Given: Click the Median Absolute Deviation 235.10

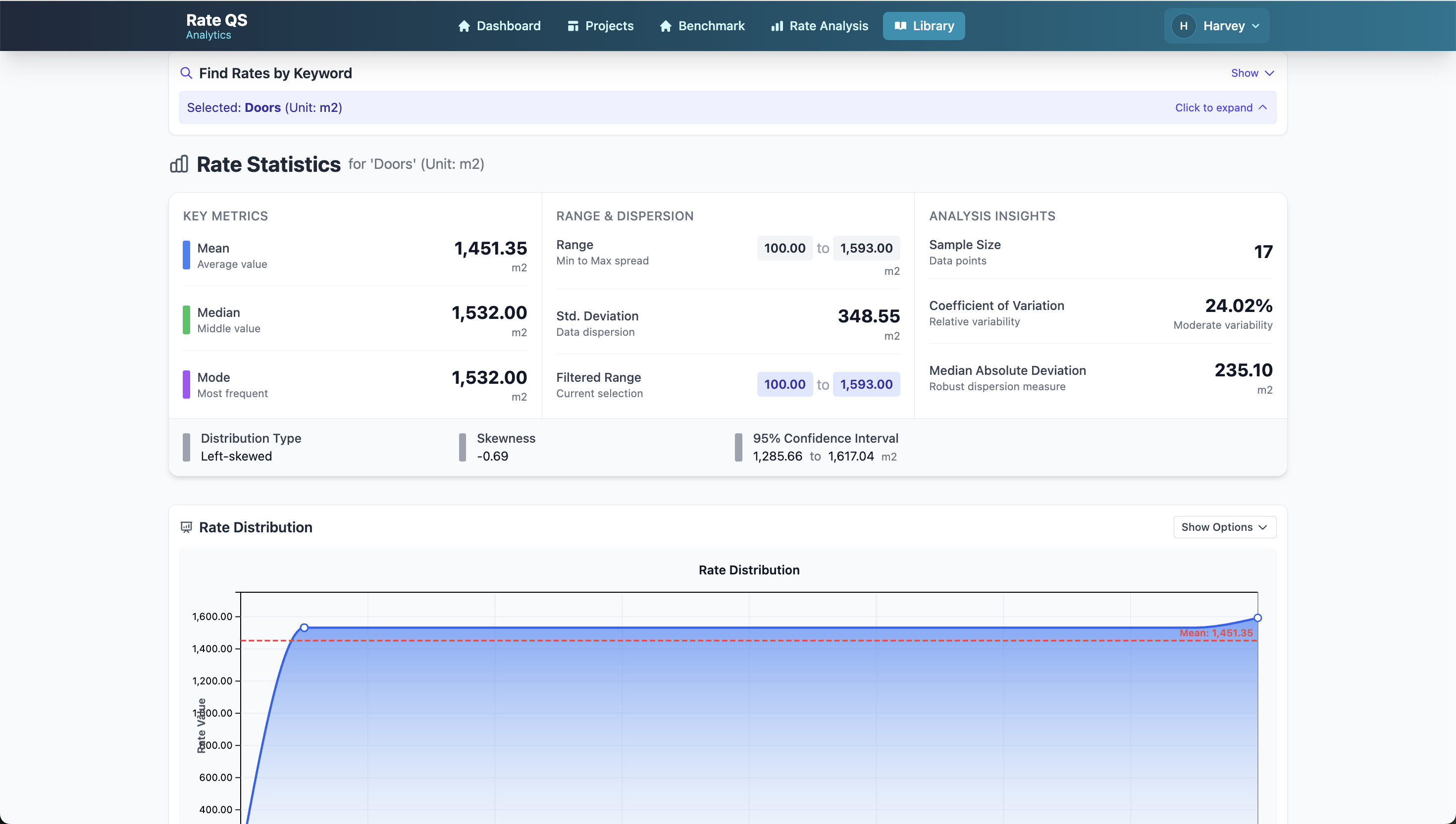Looking at the screenshot, I should (1243, 370).
